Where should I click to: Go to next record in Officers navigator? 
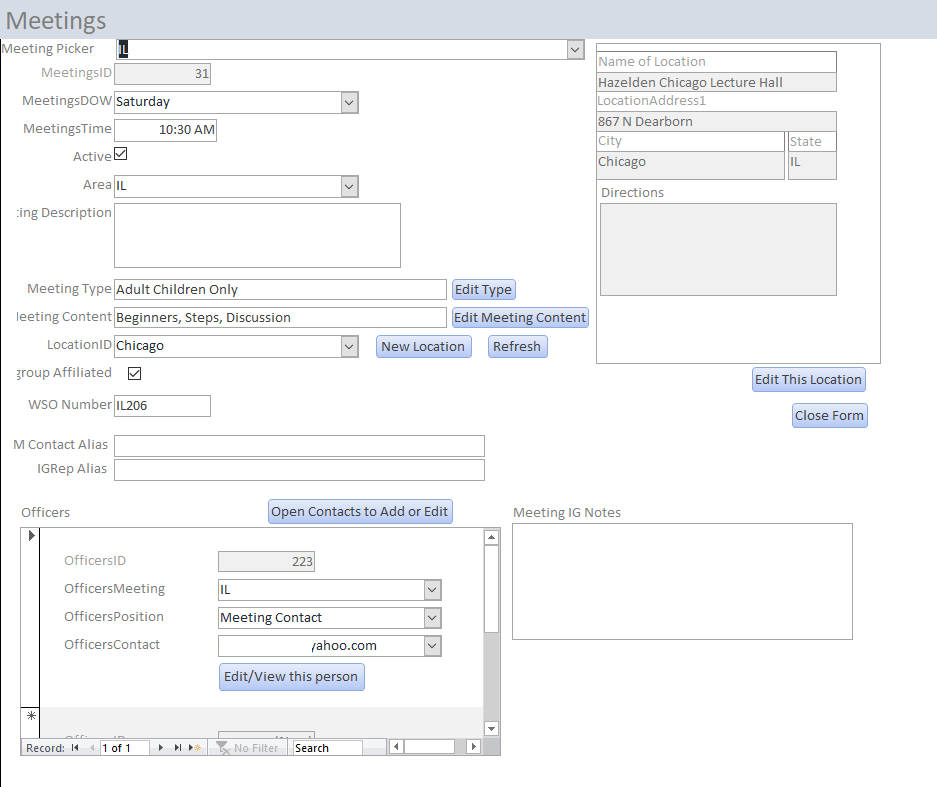(x=161, y=748)
